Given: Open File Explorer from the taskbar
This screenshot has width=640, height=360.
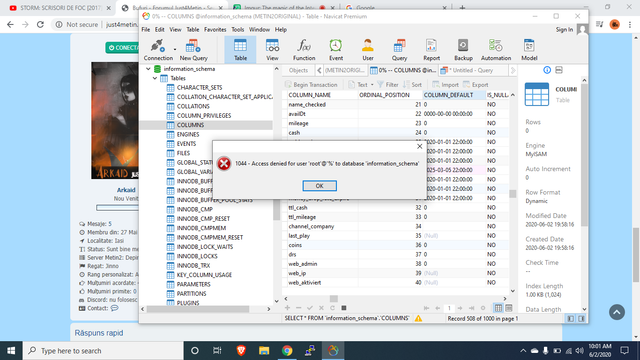Looking at the screenshot, I should click(264, 351).
